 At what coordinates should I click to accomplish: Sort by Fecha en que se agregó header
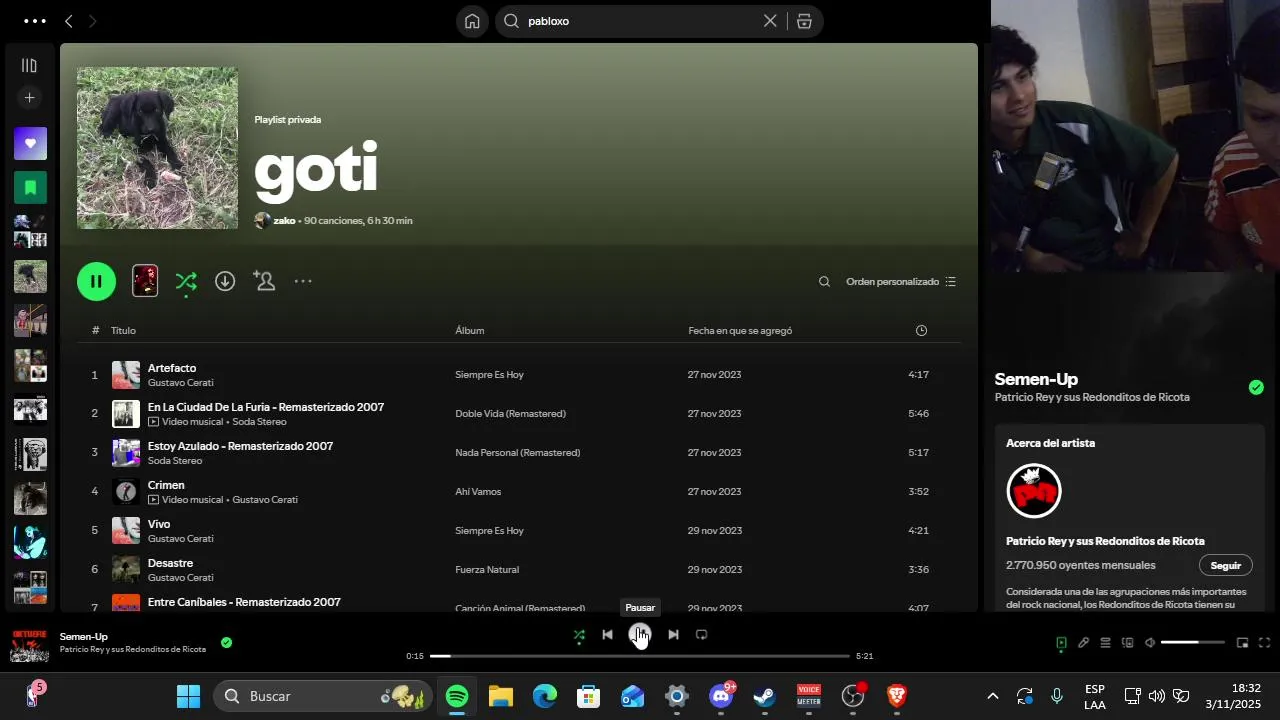pyautogui.click(x=740, y=331)
